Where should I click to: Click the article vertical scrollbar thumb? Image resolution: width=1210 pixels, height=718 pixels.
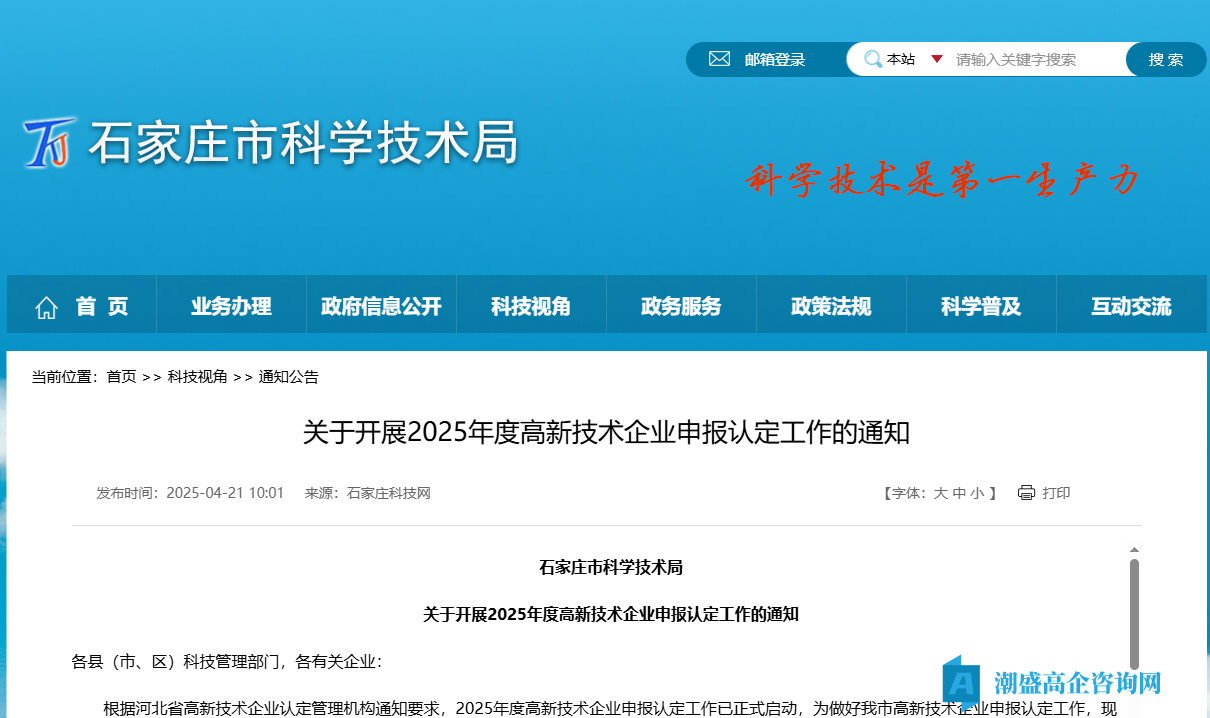[1134, 610]
